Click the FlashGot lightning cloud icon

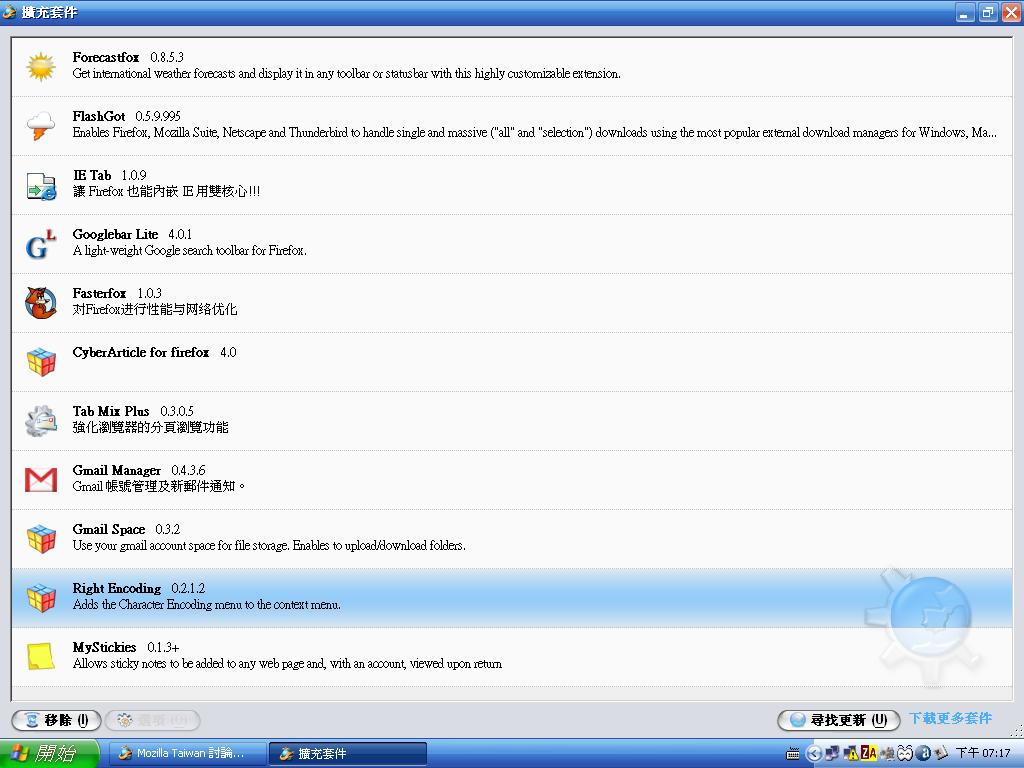[41, 126]
